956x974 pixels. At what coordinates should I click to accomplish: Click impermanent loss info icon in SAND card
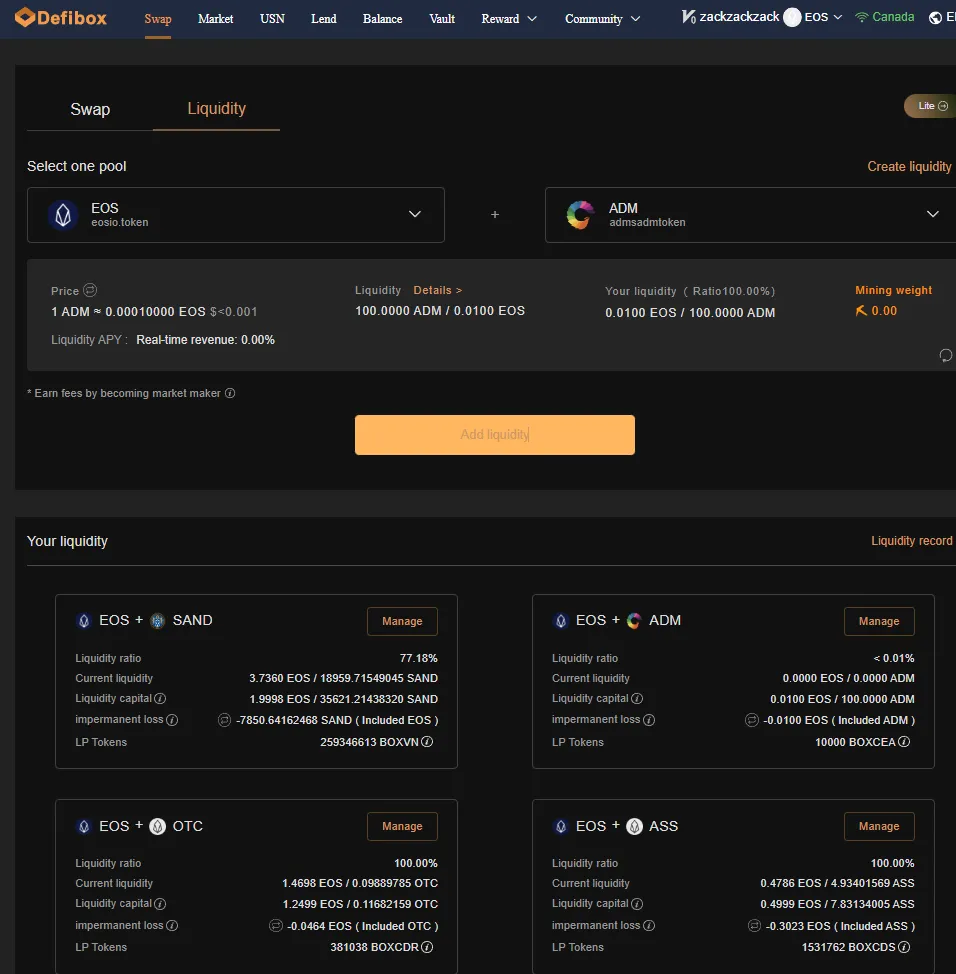[x=172, y=720]
